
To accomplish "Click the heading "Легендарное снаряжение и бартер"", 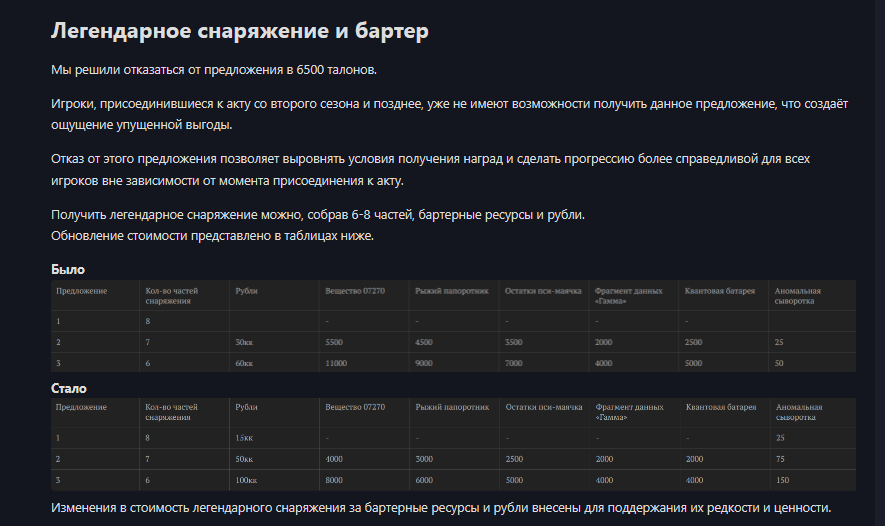I will [239, 31].
